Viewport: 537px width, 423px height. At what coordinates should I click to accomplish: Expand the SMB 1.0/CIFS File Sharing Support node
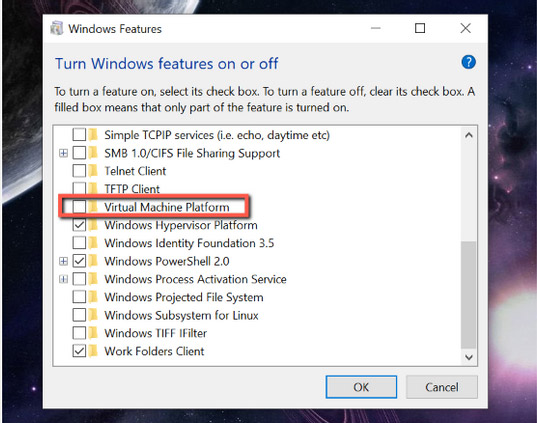coord(63,153)
